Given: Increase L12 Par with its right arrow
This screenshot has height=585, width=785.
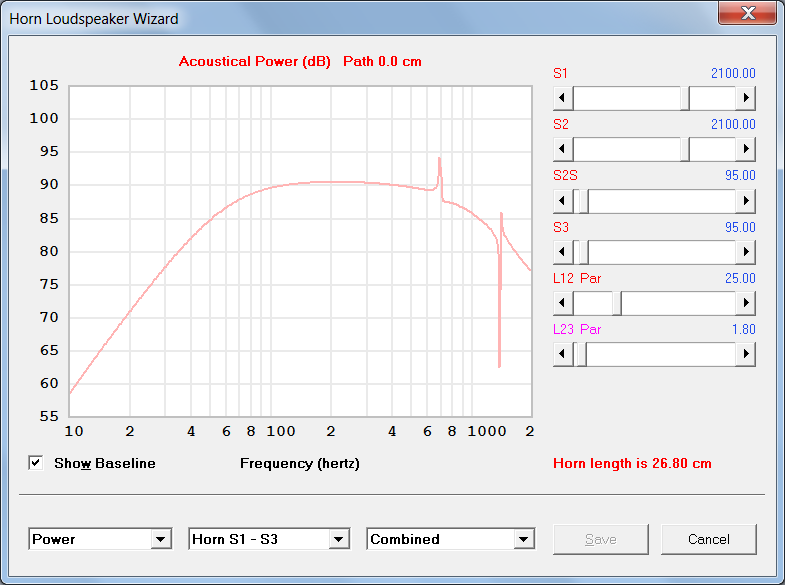Looking at the screenshot, I should [745, 303].
